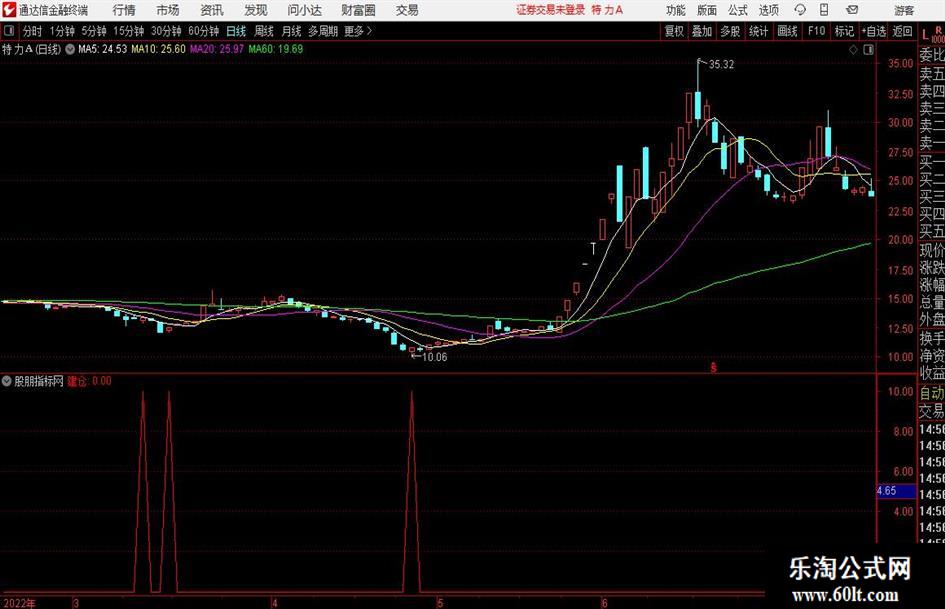Switch to the 月线 monthly tab

coord(292,31)
